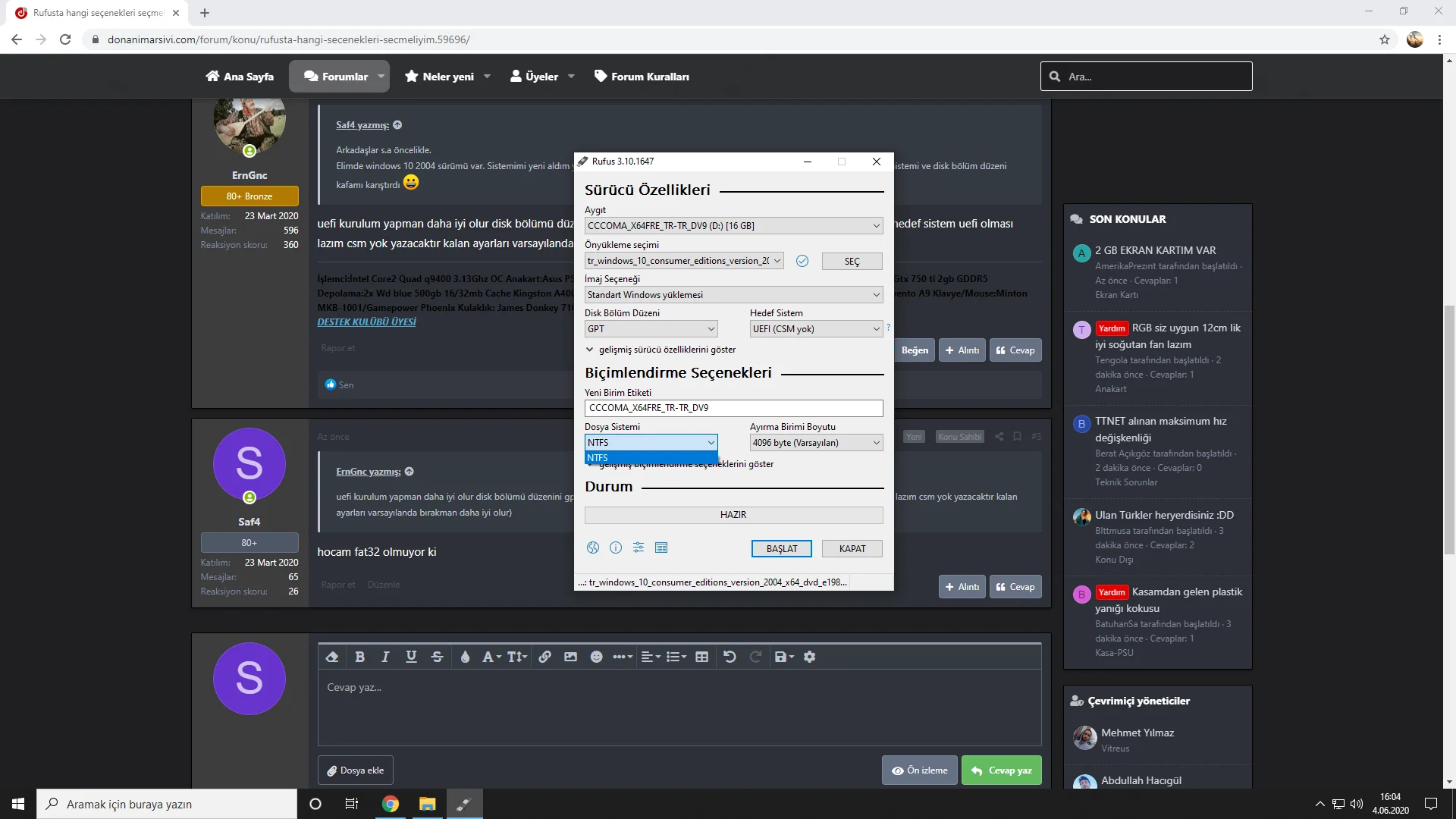The image size is (1456, 819).
Task: Toggle bold formatting in reply editor
Action: (360, 657)
